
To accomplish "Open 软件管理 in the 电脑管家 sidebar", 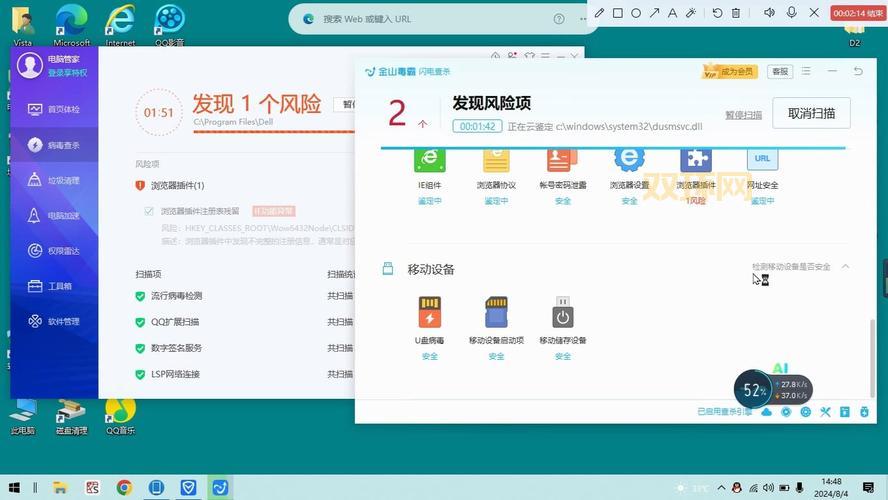I will [x=54, y=322].
